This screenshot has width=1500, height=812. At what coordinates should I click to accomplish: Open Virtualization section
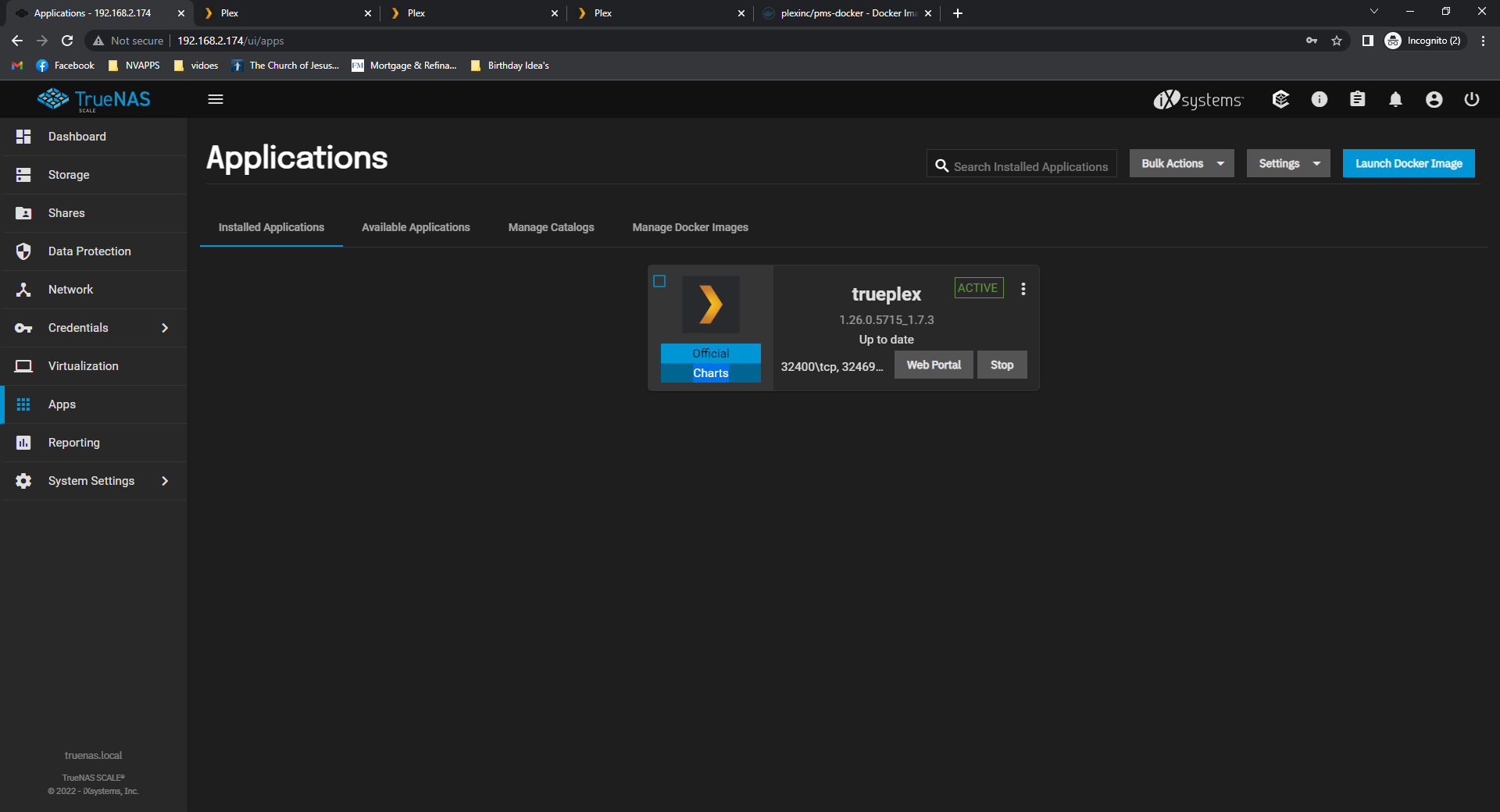click(94, 366)
